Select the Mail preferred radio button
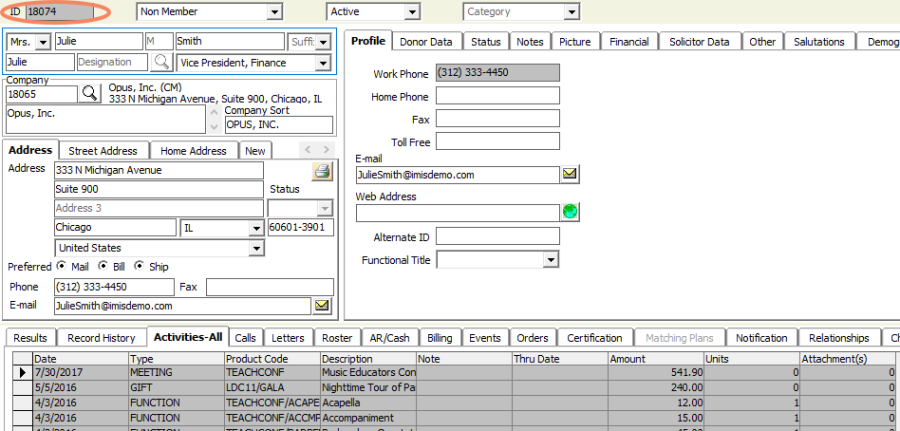 pos(62,267)
